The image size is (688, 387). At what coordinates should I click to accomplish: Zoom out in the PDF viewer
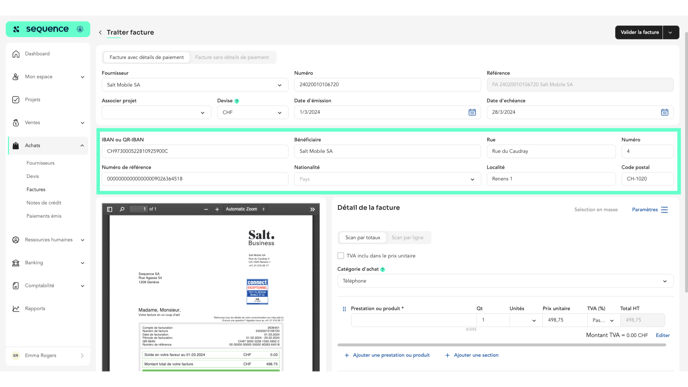[x=206, y=209]
